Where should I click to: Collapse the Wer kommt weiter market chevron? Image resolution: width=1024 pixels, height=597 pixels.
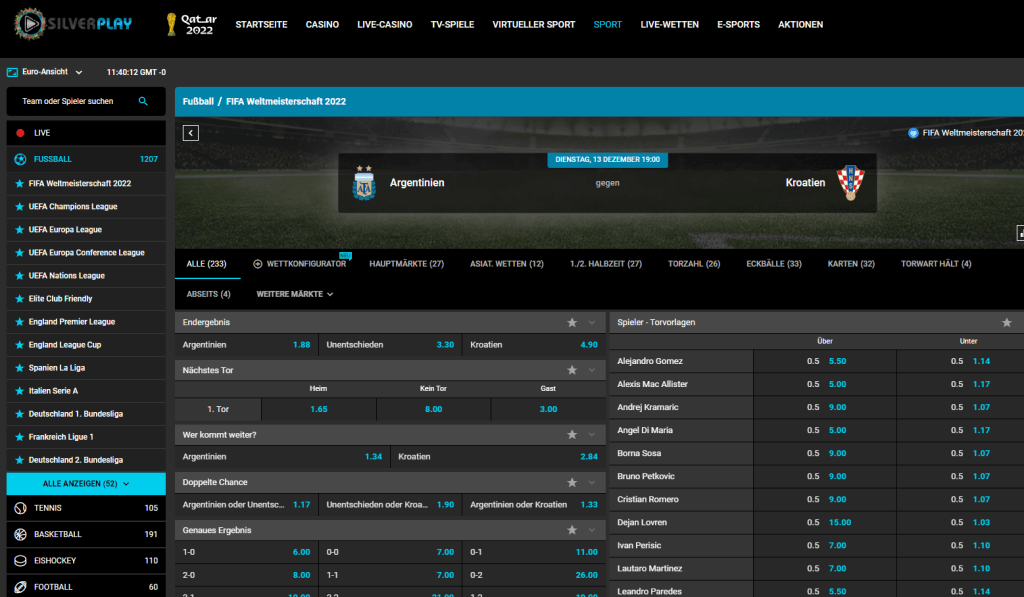pyautogui.click(x=592, y=435)
